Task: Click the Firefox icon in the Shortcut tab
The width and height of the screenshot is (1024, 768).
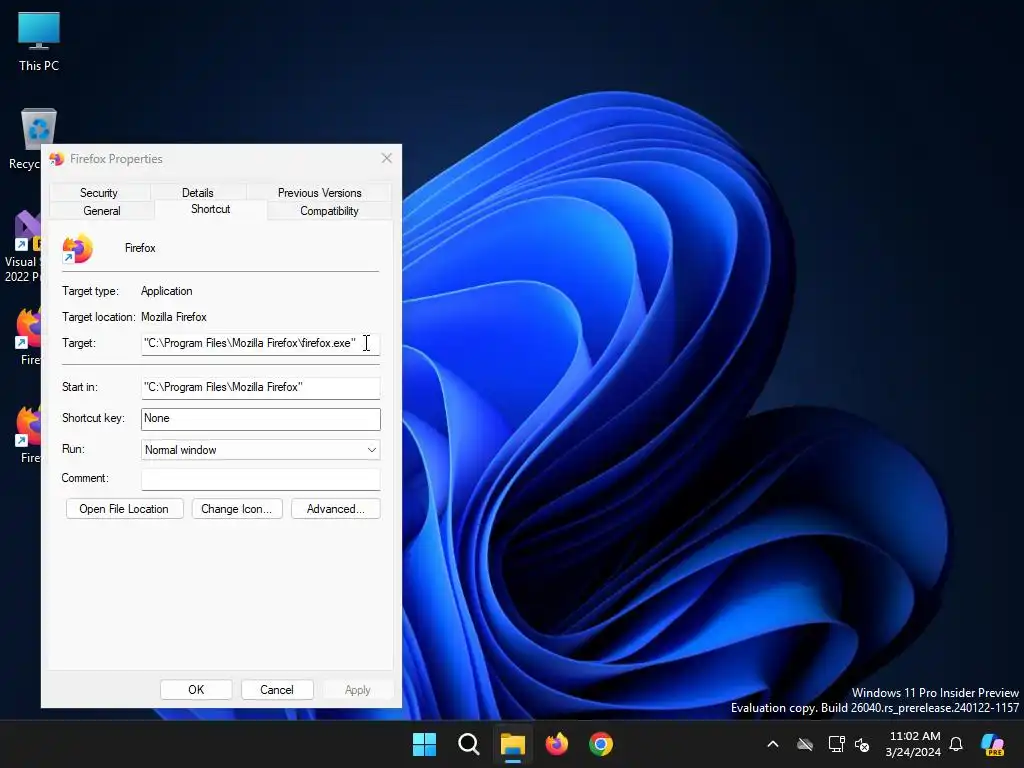Action: pos(77,248)
